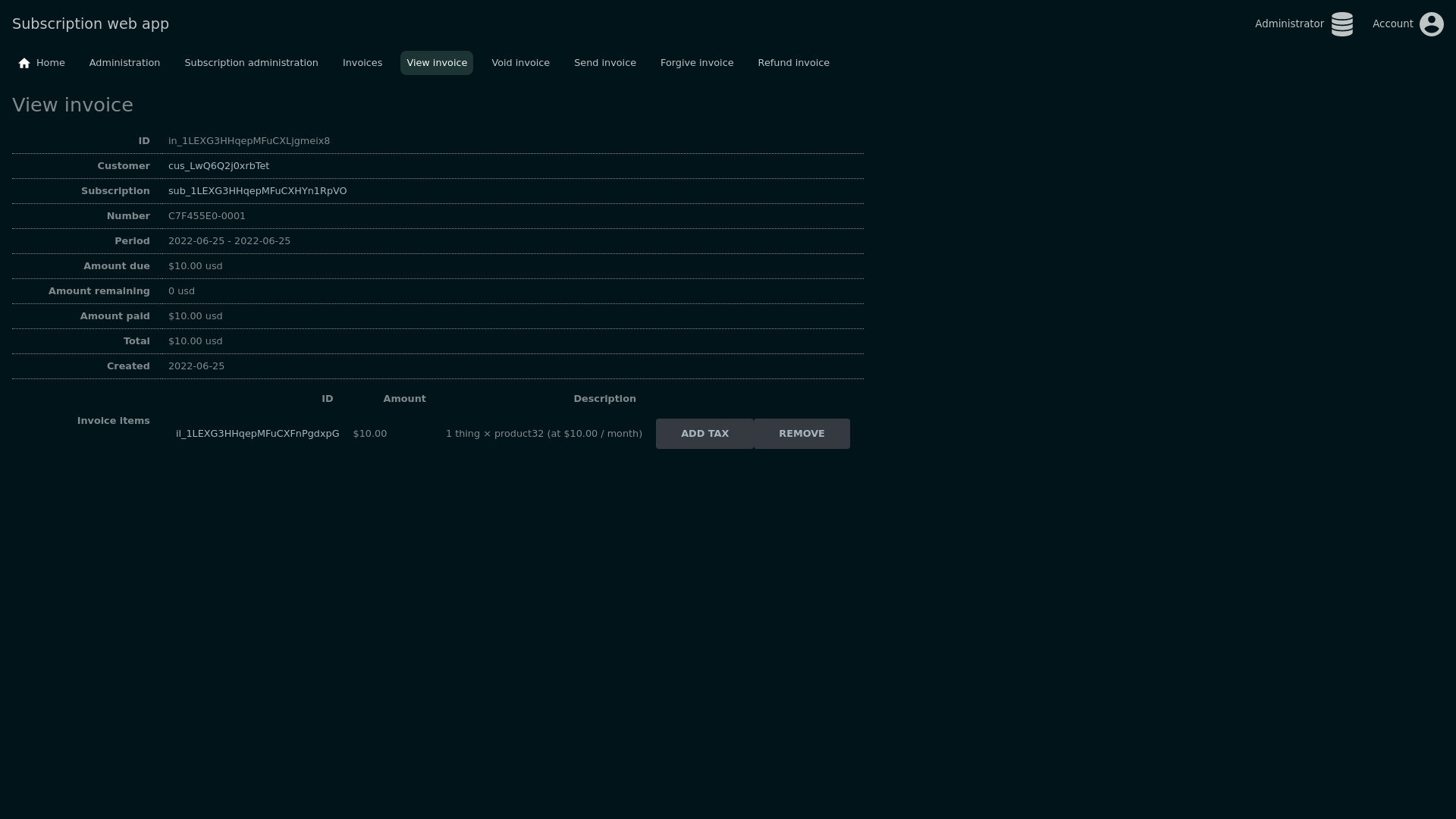Open customer cus_LwQ6Q2j0xrbTet link
Viewport: 1456px width, 819px height.
click(x=218, y=166)
